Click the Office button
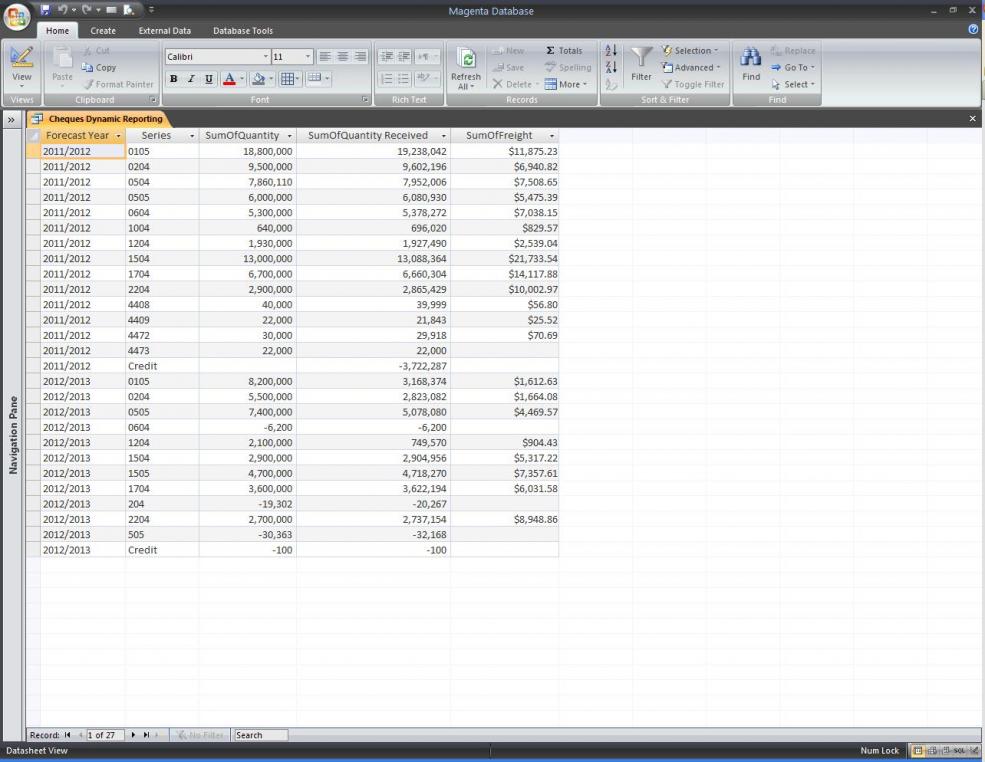 pyautogui.click(x=17, y=16)
